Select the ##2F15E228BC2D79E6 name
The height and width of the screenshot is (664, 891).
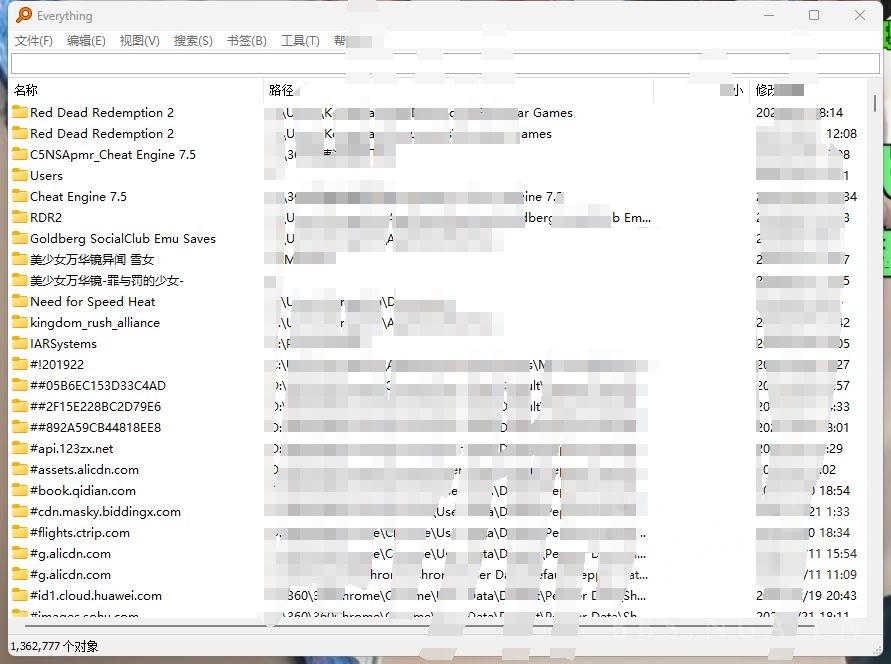pos(95,407)
